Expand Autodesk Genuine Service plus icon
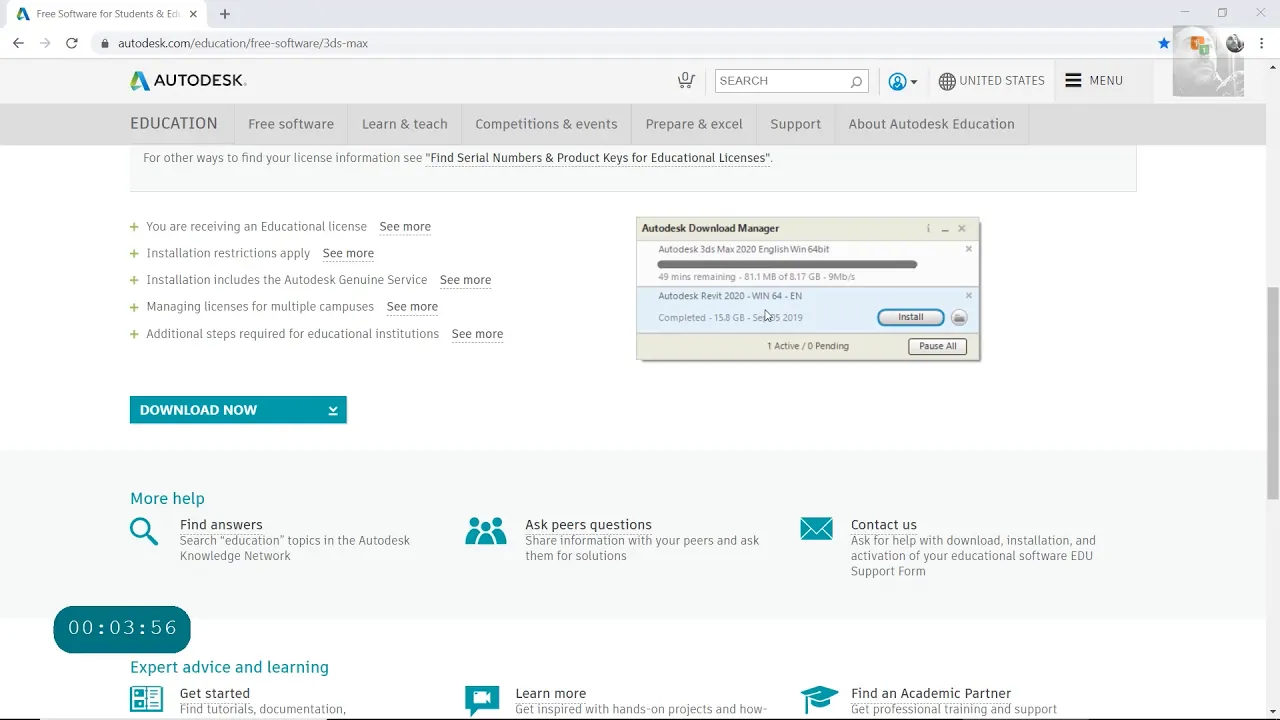This screenshot has height=720, width=1280. pyautogui.click(x=134, y=281)
